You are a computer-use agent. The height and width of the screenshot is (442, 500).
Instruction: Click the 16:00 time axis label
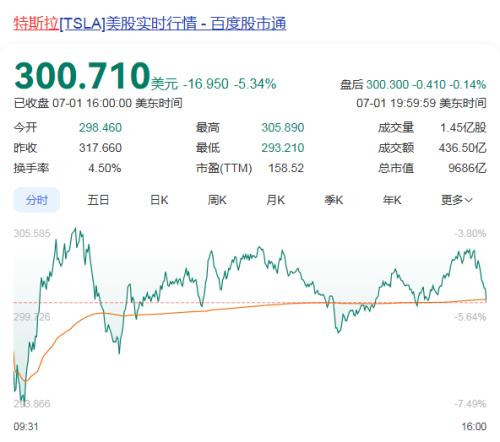point(474,426)
